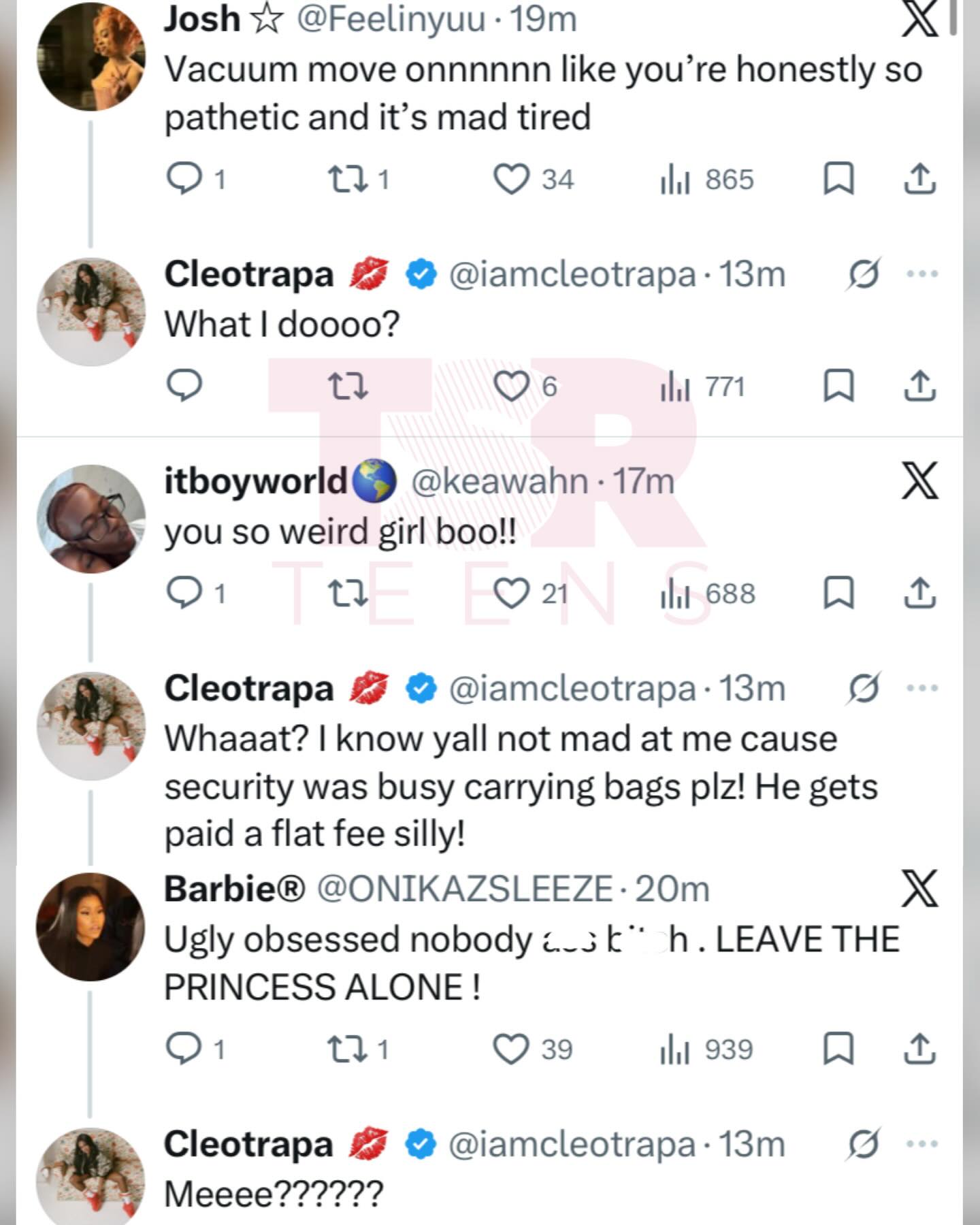Open more options on 'What I doooo?' tweet

click(922, 274)
